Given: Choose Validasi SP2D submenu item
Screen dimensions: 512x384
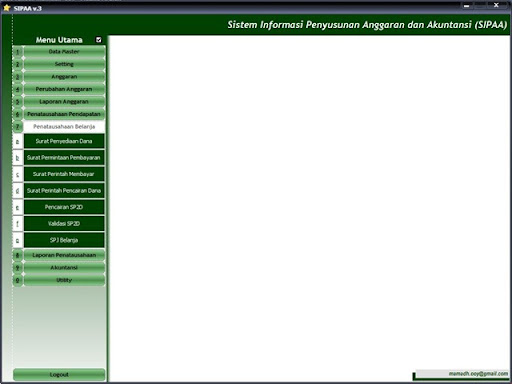Looking at the screenshot, I should (x=64, y=224).
